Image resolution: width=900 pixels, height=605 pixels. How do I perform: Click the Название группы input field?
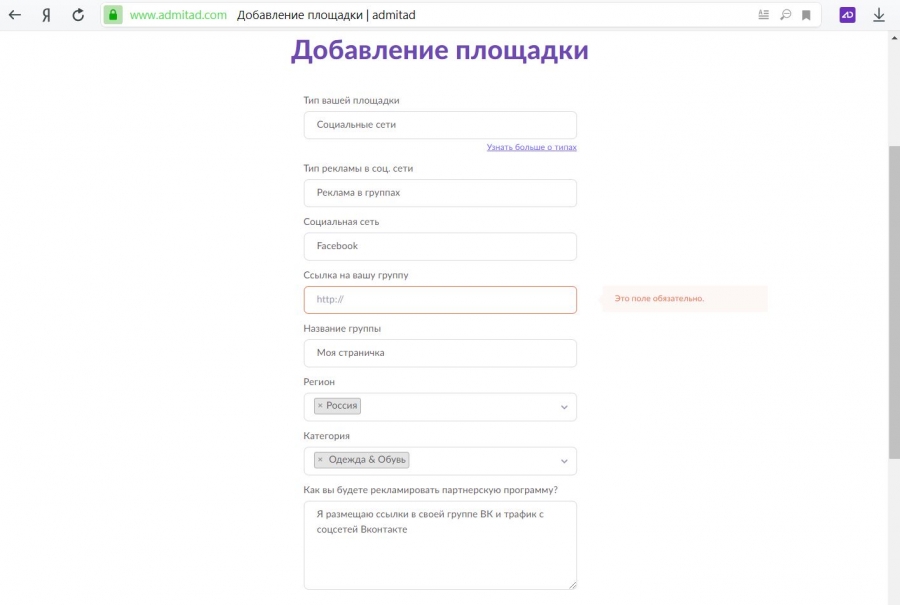pyautogui.click(x=440, y=353)
